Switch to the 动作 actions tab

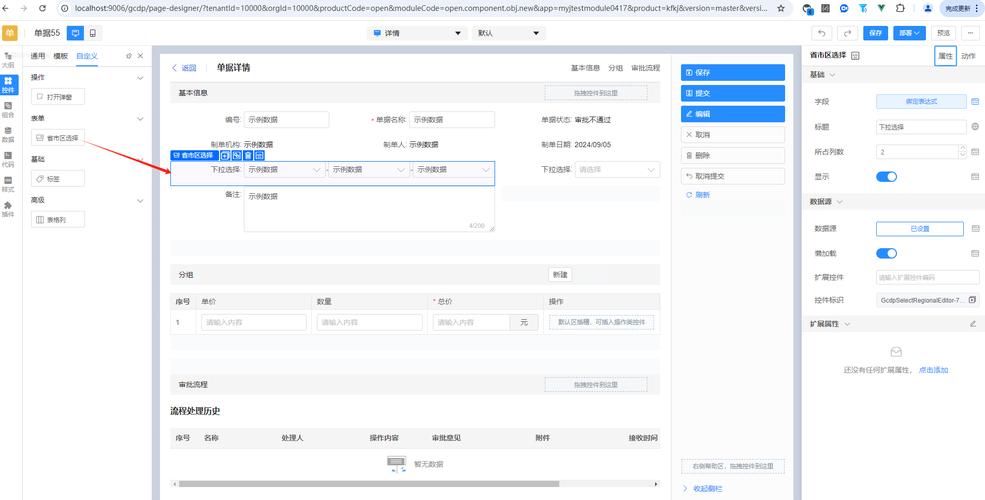coord(969,56)
